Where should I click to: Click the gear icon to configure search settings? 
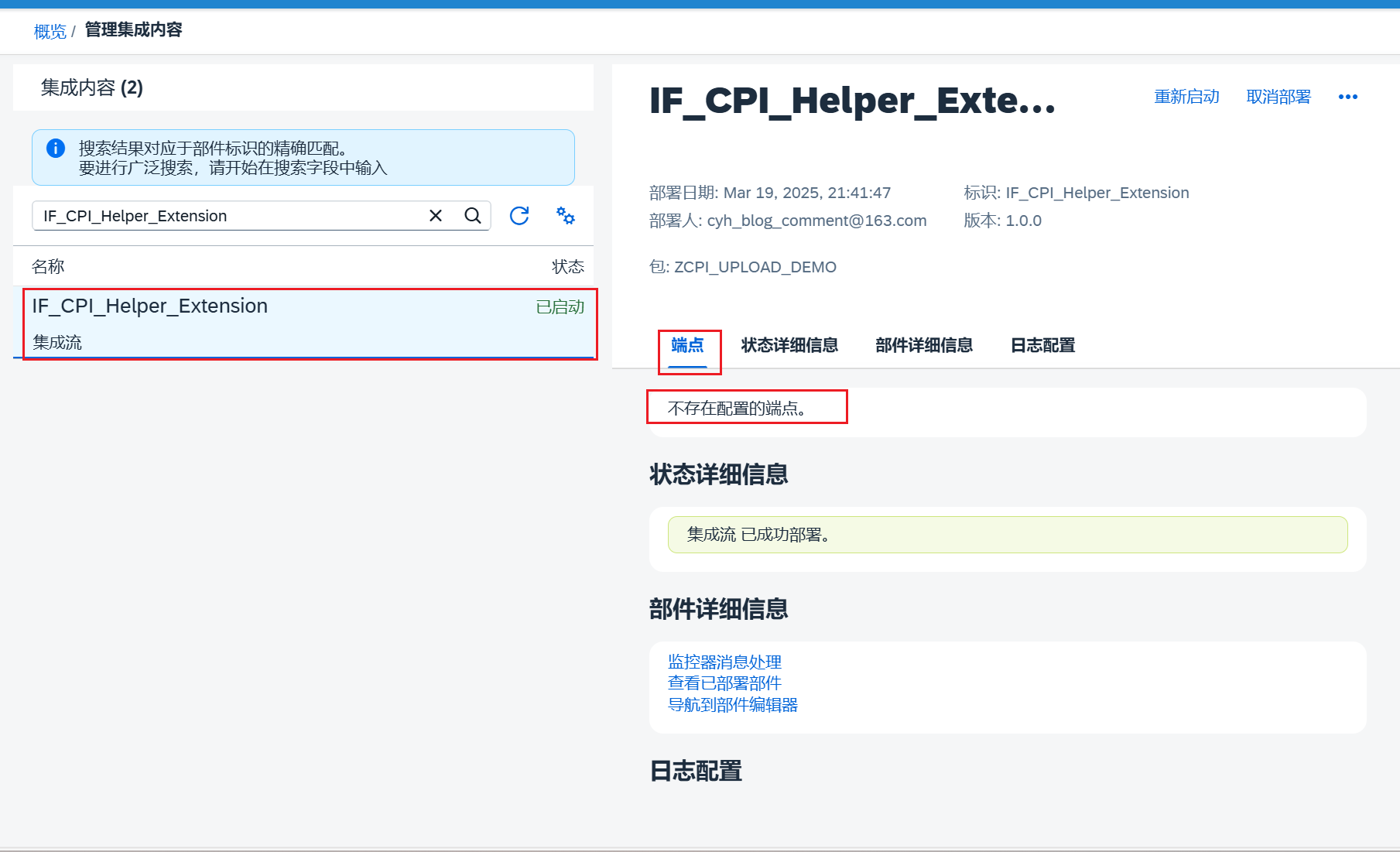click(566, 217)
